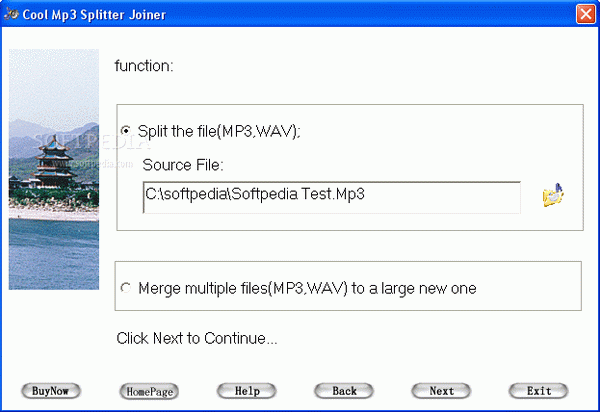Viewport: 600px width, 412px height.
Task: Click the 'Click Next to Continue...' text
Action: (x=197, y=338)
